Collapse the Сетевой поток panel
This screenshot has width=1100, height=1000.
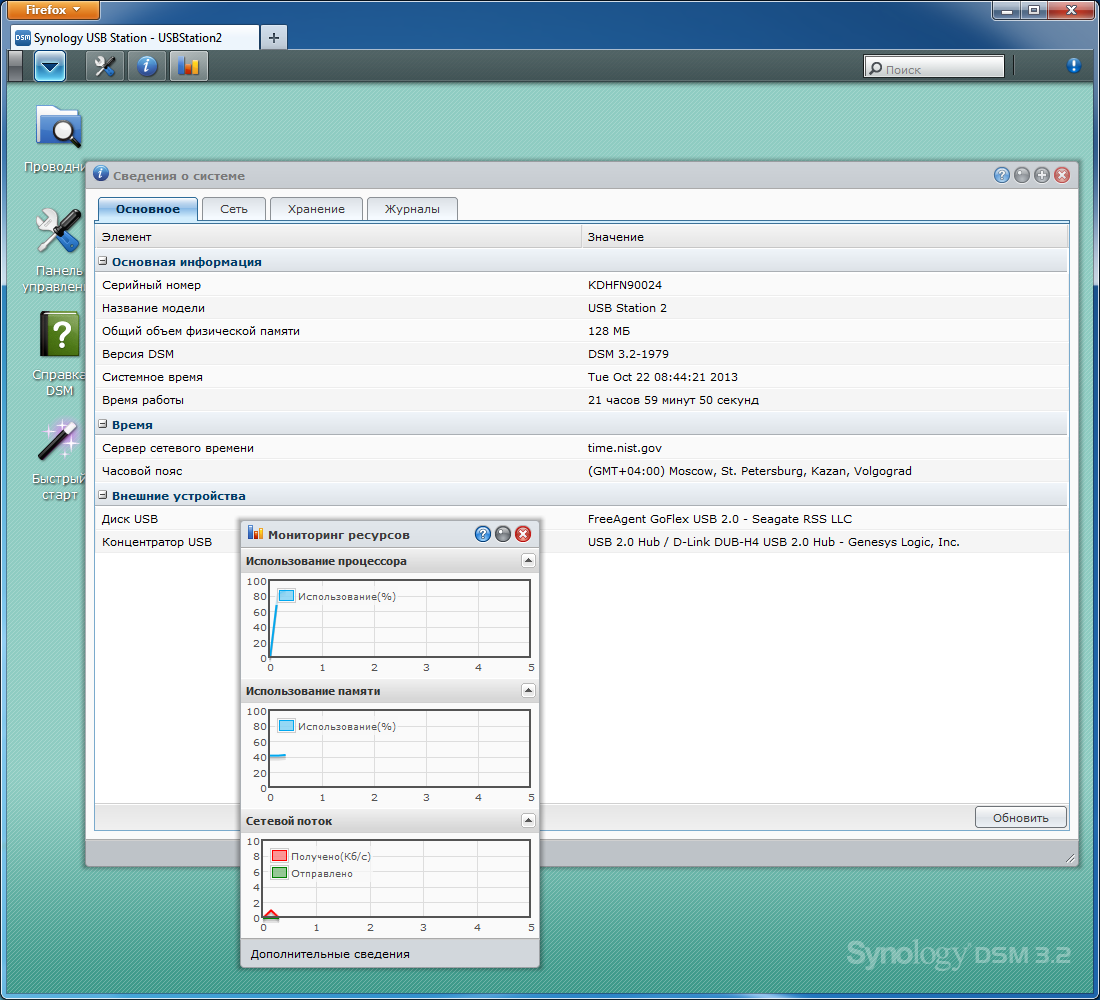click(x=528, y=820)
